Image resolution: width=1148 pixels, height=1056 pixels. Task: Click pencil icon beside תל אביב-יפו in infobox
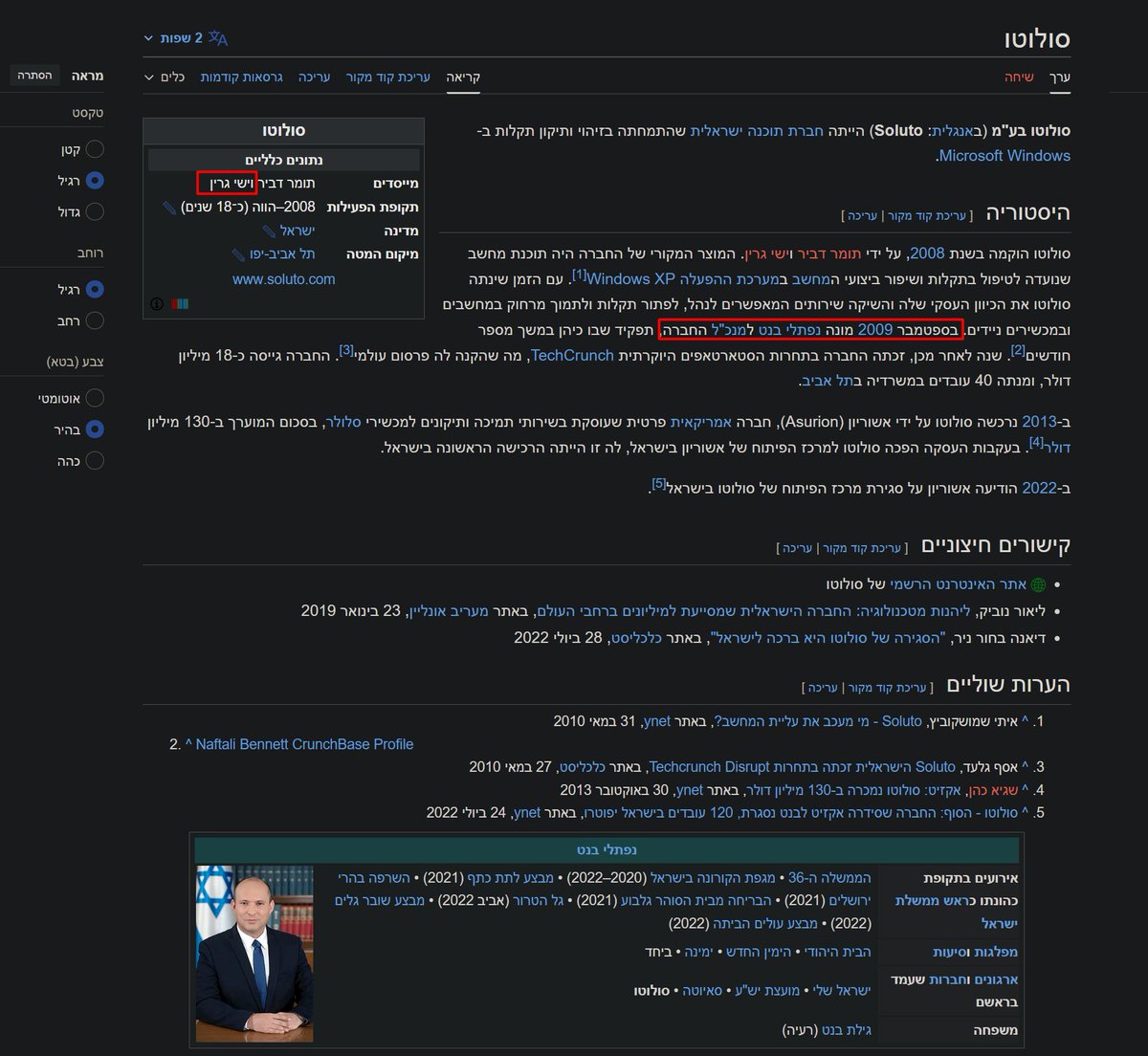click(x=239, y=254)
